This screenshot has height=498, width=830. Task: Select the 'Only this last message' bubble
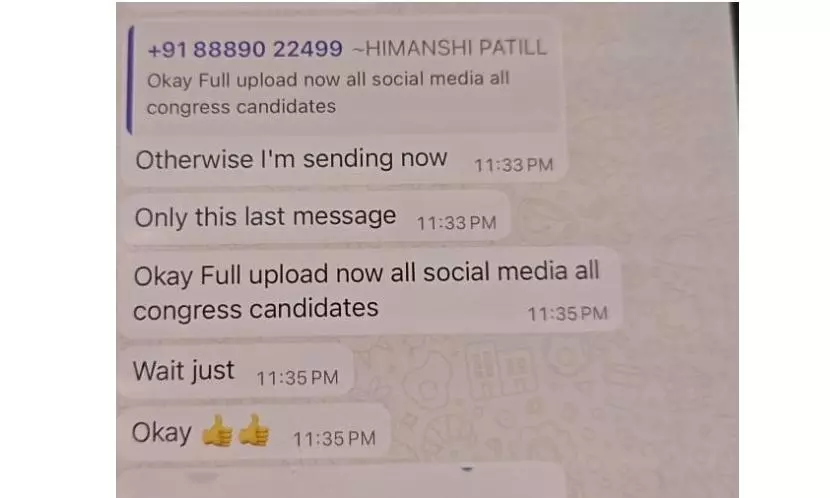[x=316, y=217]
